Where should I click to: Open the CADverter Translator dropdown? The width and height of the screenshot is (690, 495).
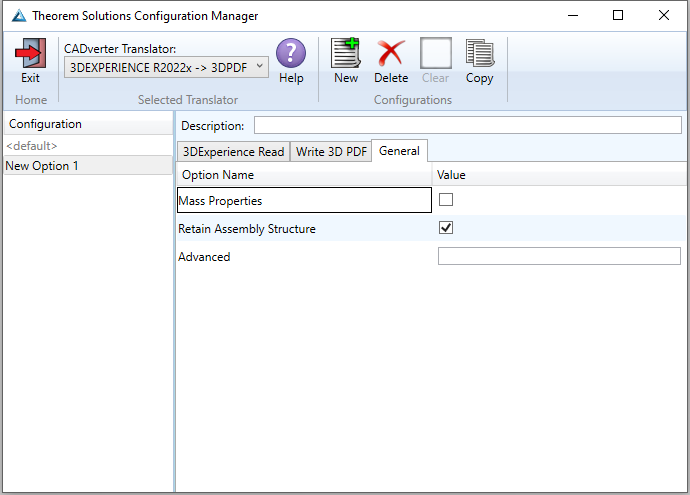click(166, 67)
